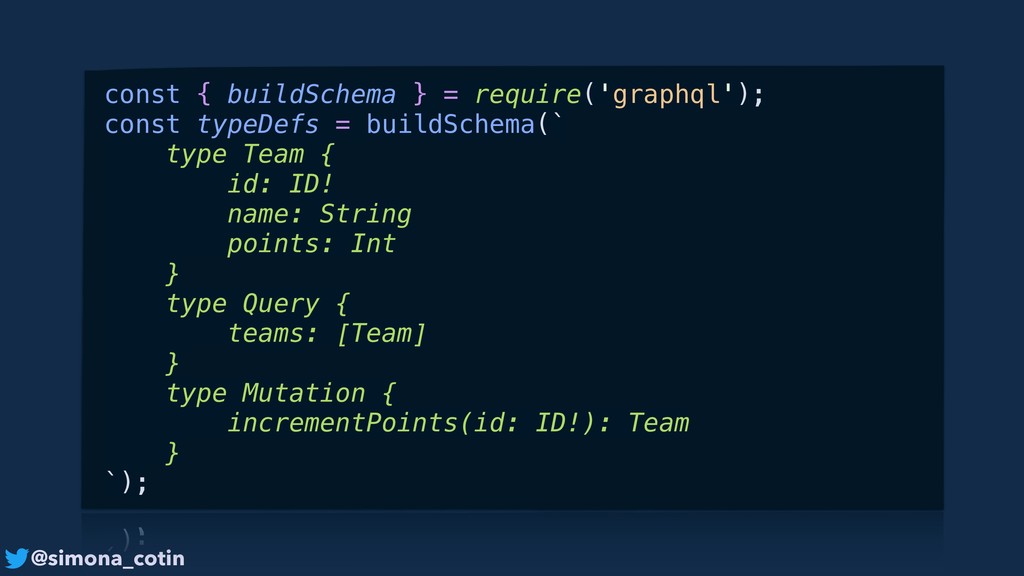Click the 'type Query {' line

258,304
